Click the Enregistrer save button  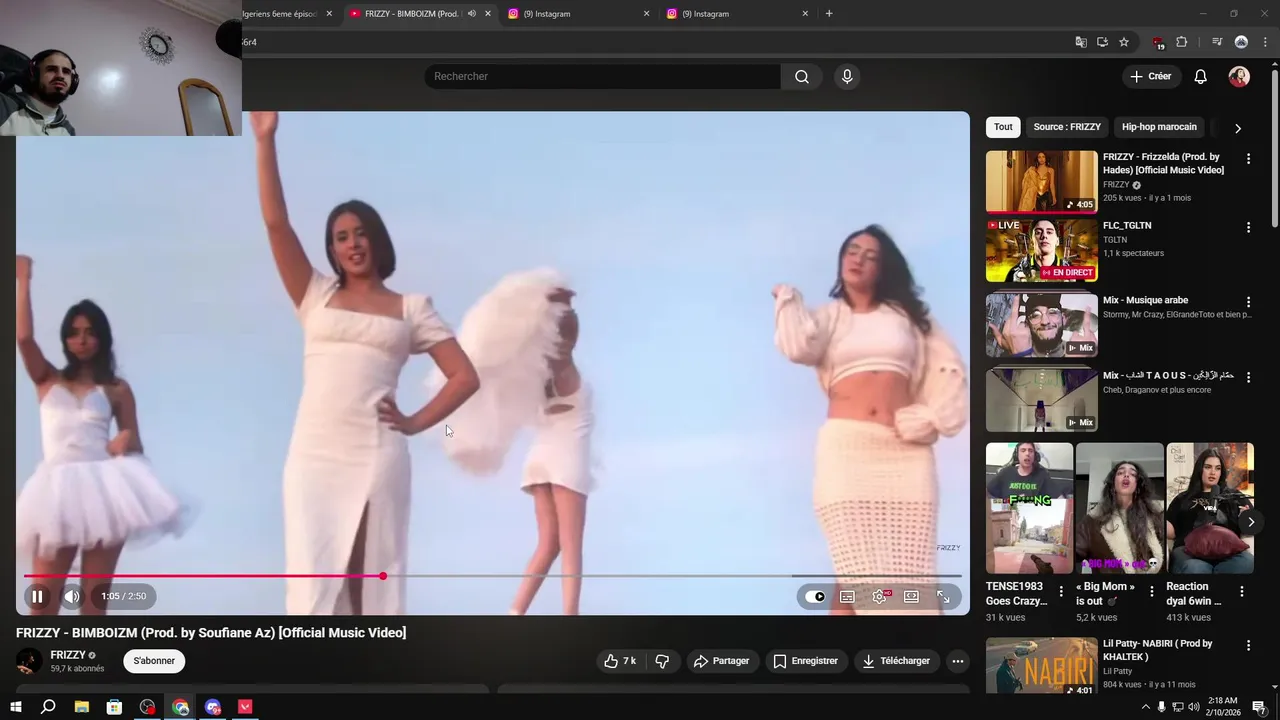click(806, 661)
